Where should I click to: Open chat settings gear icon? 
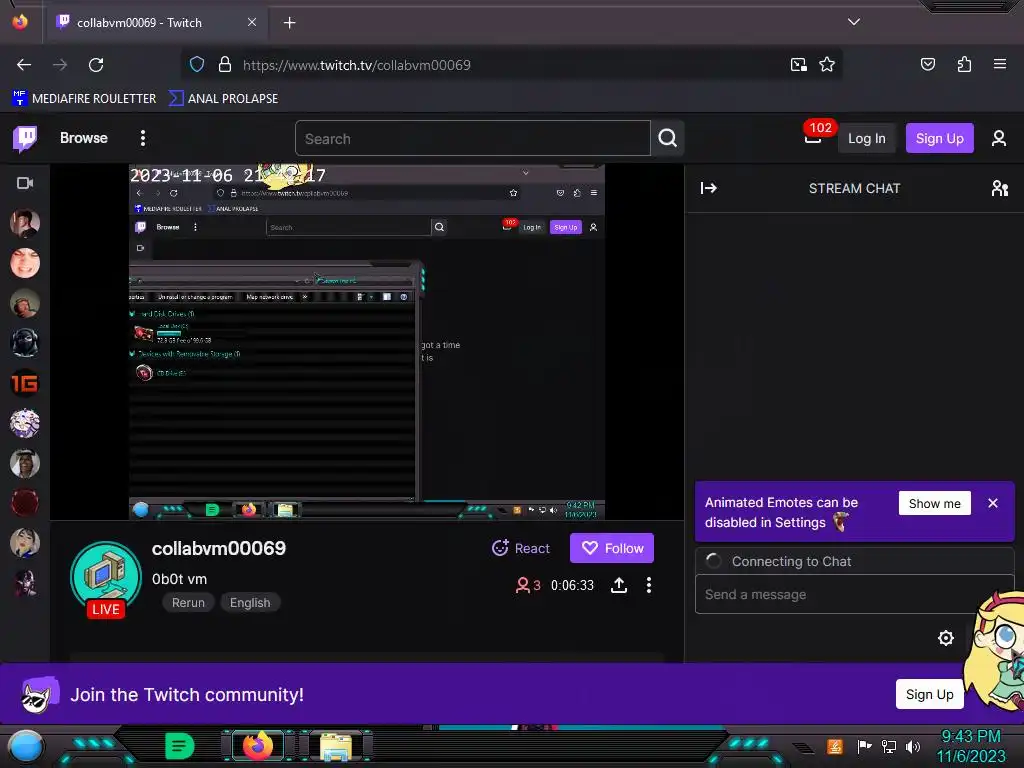945,638
